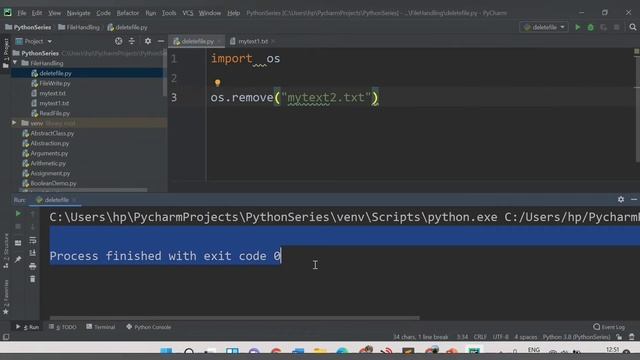Open Project panel gear options

point(148,41)
